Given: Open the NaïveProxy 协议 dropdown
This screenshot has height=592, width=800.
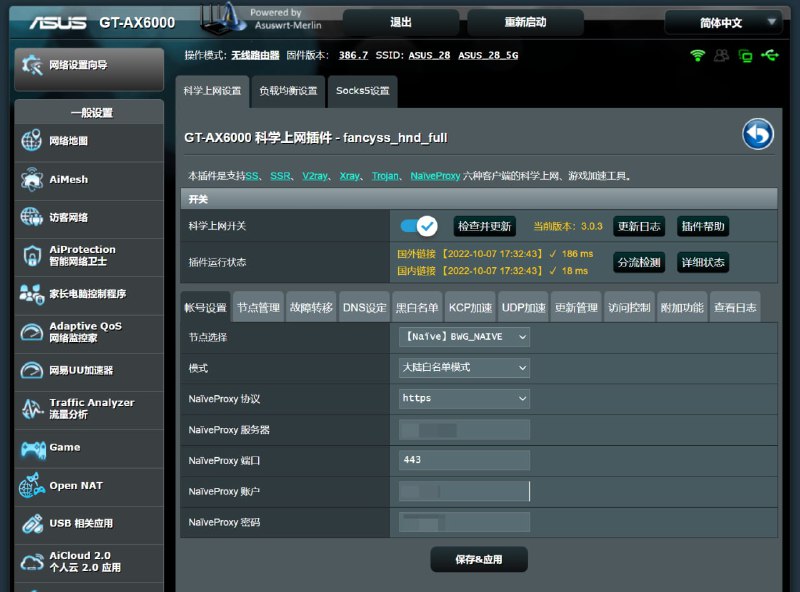Looking at the screenshot, I should pos(464,399).
